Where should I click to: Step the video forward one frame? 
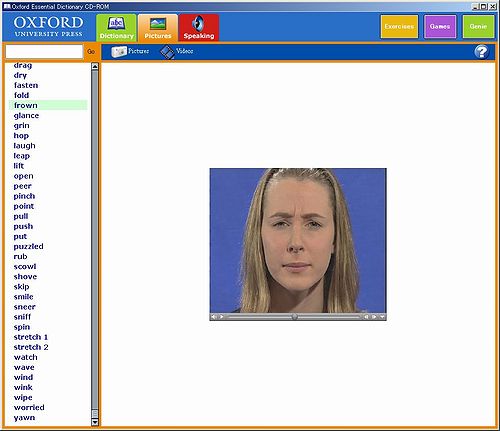coord(374,317)
